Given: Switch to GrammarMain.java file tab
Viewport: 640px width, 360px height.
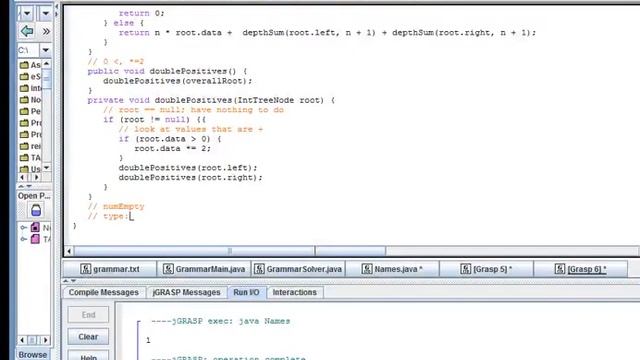Looking at the screenshot, I should 204,269.
